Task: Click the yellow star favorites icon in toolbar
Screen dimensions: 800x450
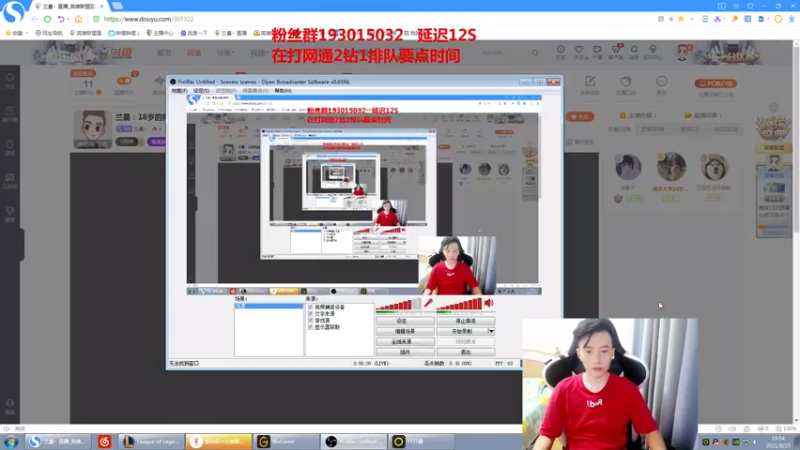Action: 681,19
